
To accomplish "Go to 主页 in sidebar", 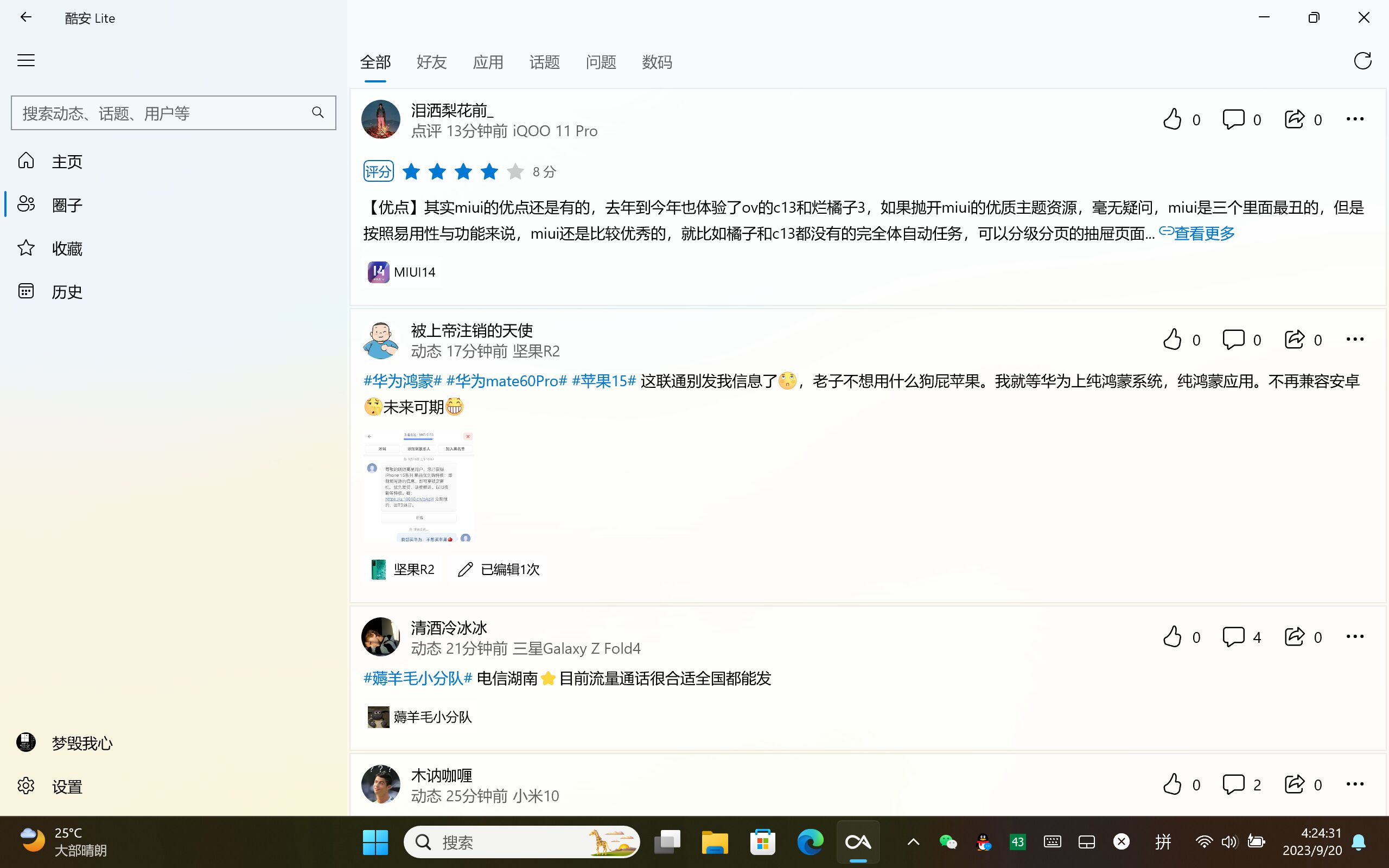I will (173, 161).
